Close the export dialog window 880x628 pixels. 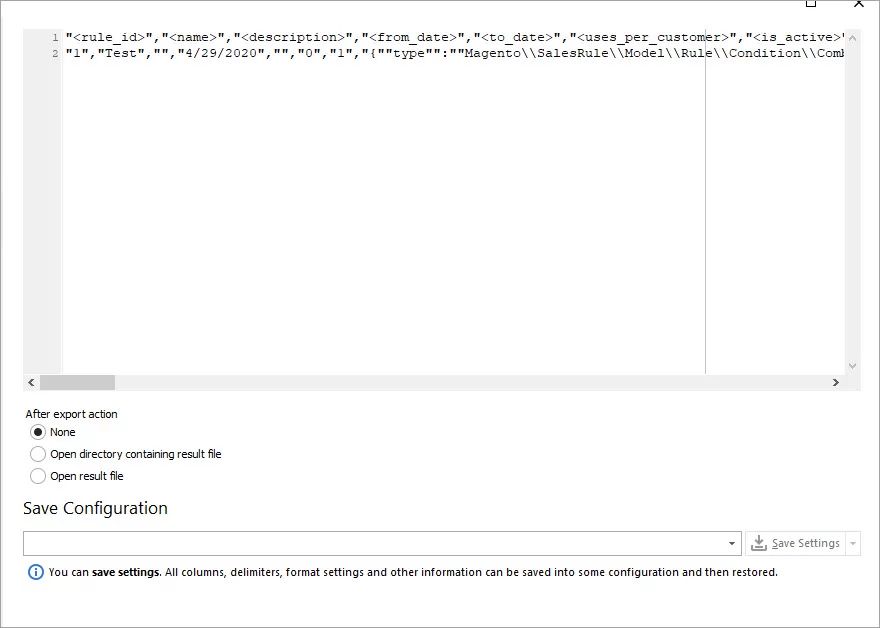click(859, 3)
